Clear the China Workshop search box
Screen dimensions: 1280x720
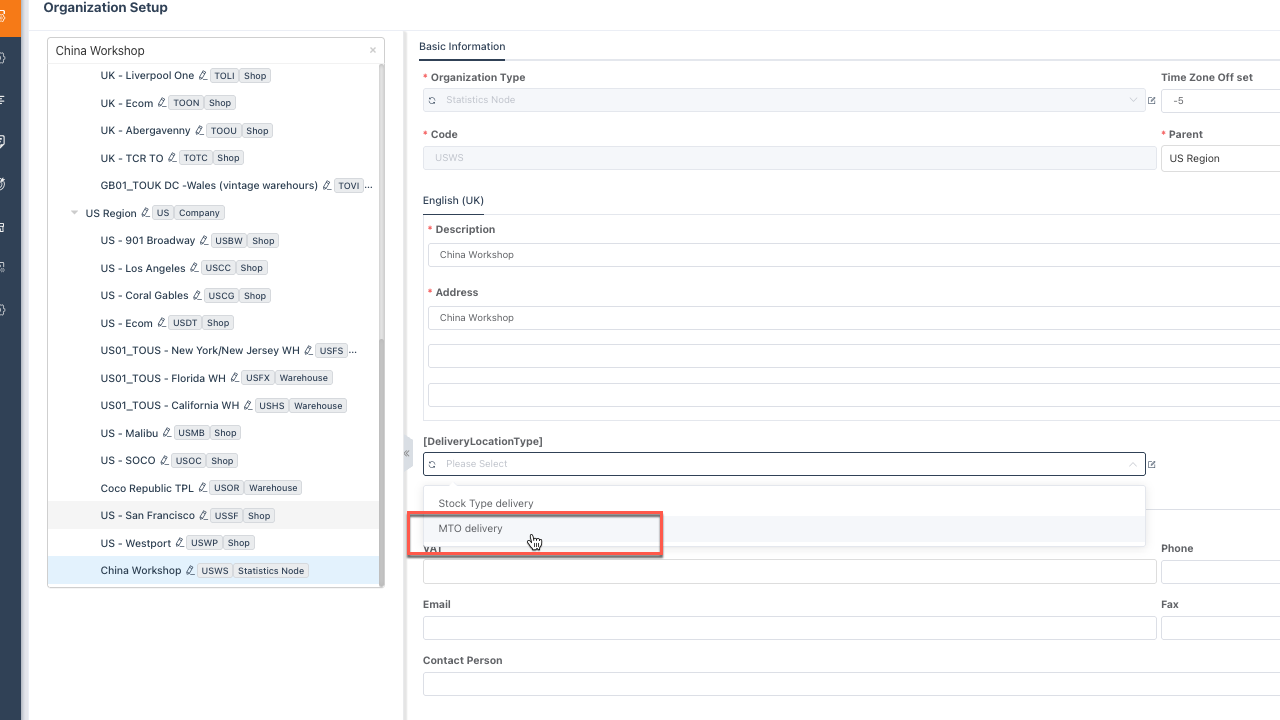pos(373,50)
